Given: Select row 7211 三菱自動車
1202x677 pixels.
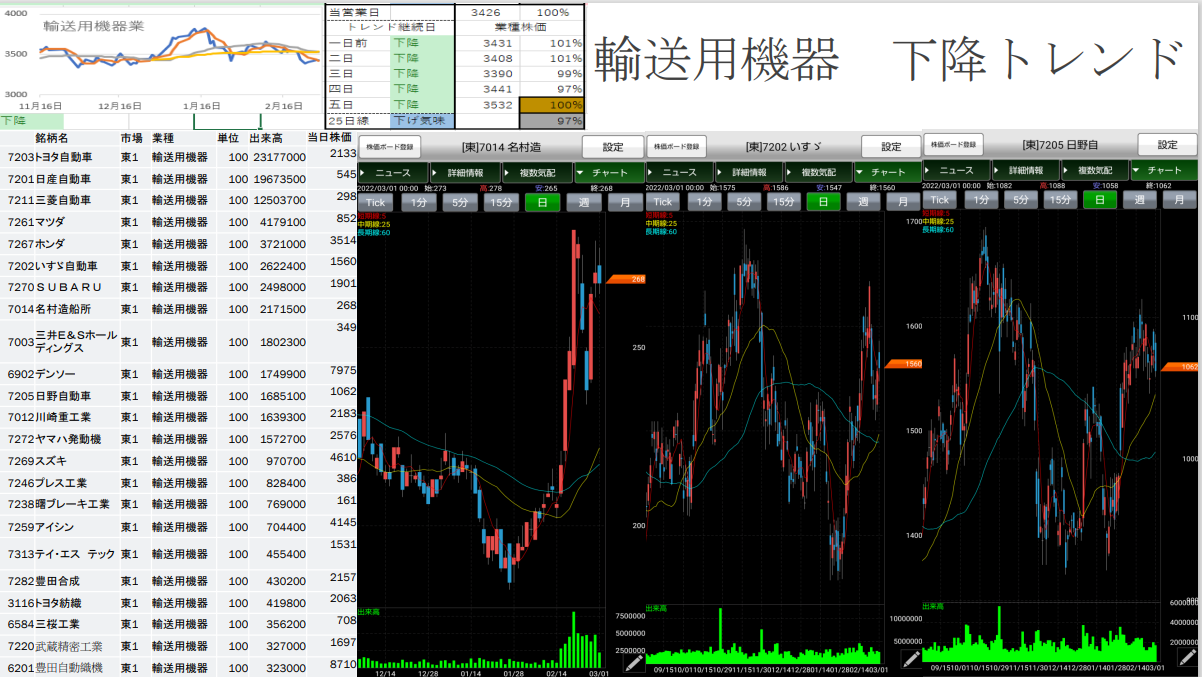Looking at the screenshot, I should tap(178, 200).
